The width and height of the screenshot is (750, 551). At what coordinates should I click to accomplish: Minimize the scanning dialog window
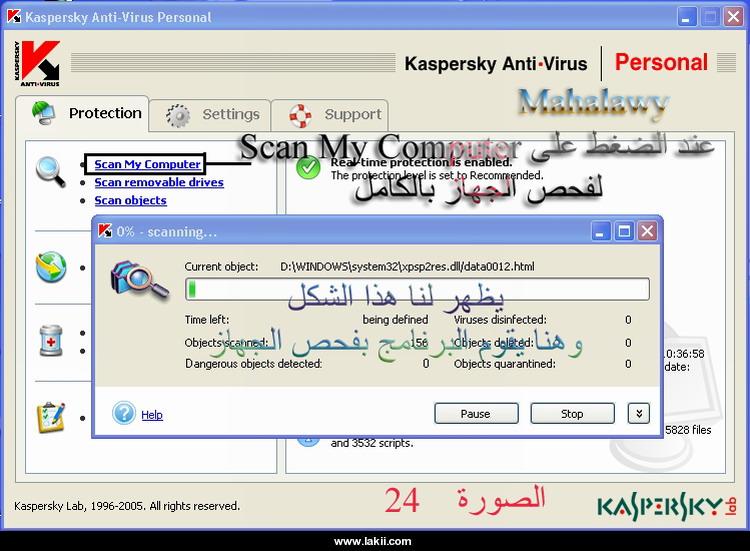tap(600, 231)
